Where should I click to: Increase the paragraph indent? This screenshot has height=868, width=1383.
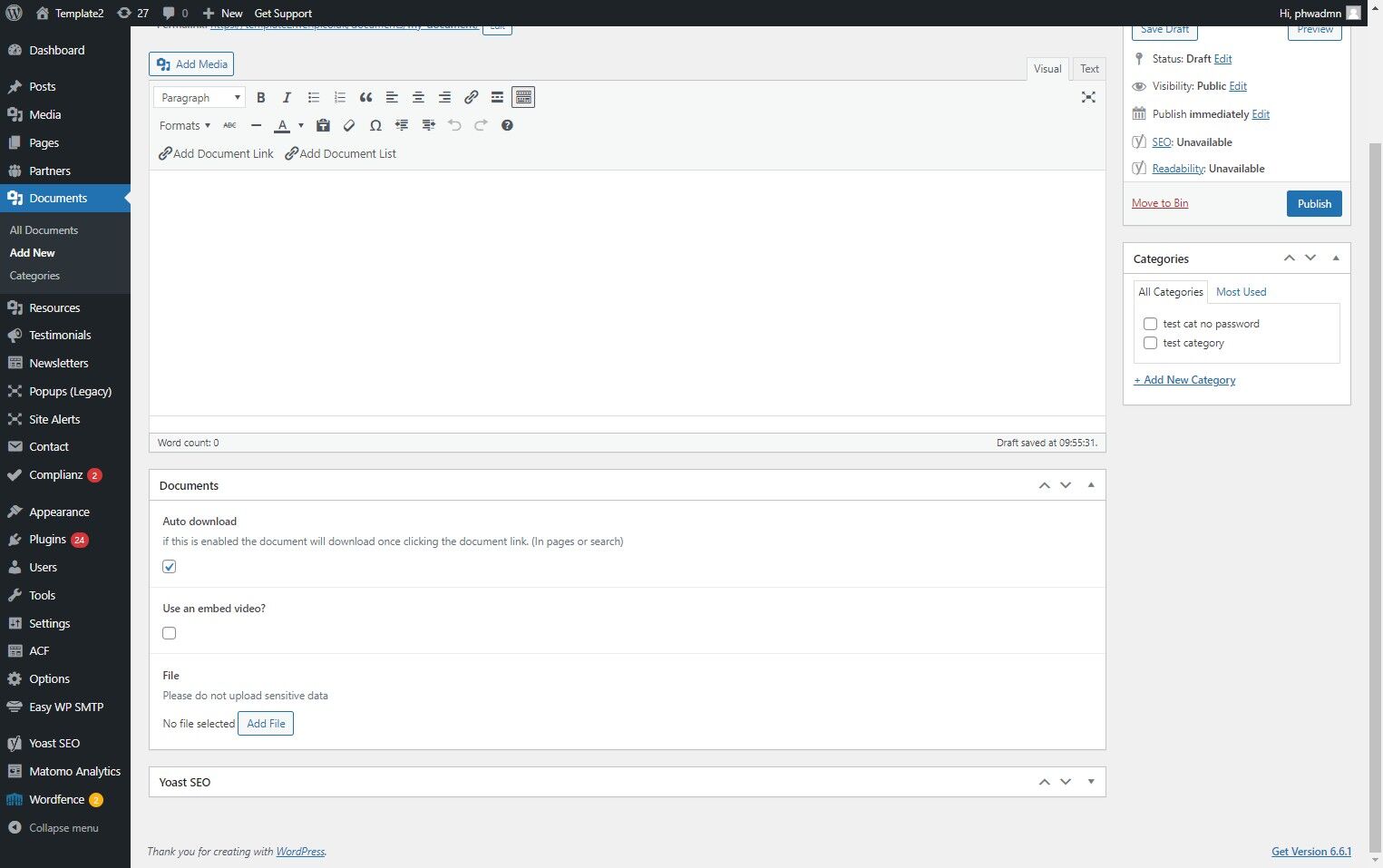tap(428, 125)
